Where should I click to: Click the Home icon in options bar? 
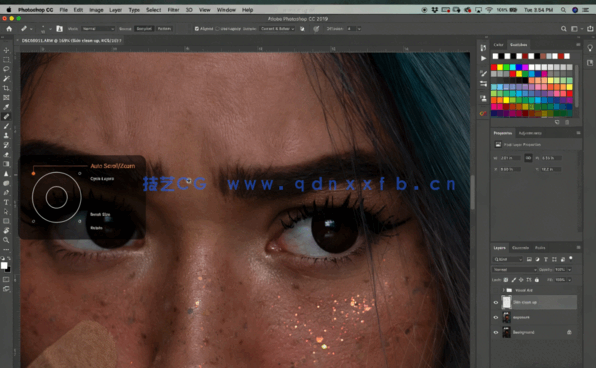click(9, 29)
